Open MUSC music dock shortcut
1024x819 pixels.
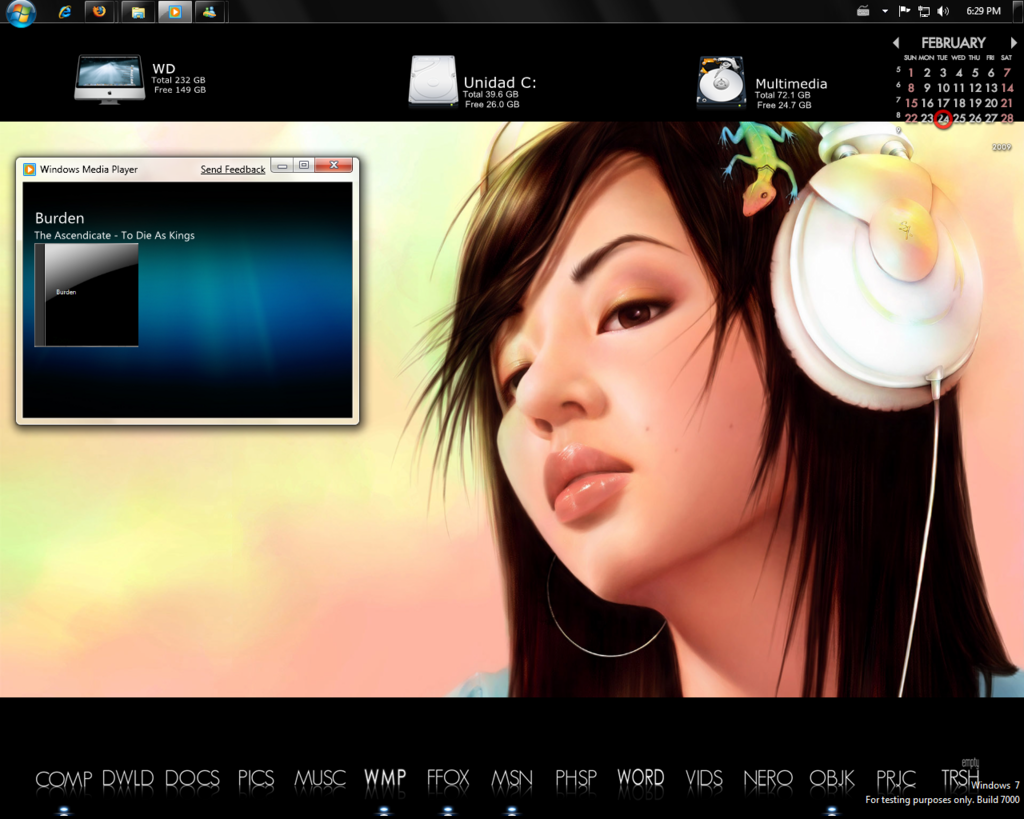coord(319,779)
